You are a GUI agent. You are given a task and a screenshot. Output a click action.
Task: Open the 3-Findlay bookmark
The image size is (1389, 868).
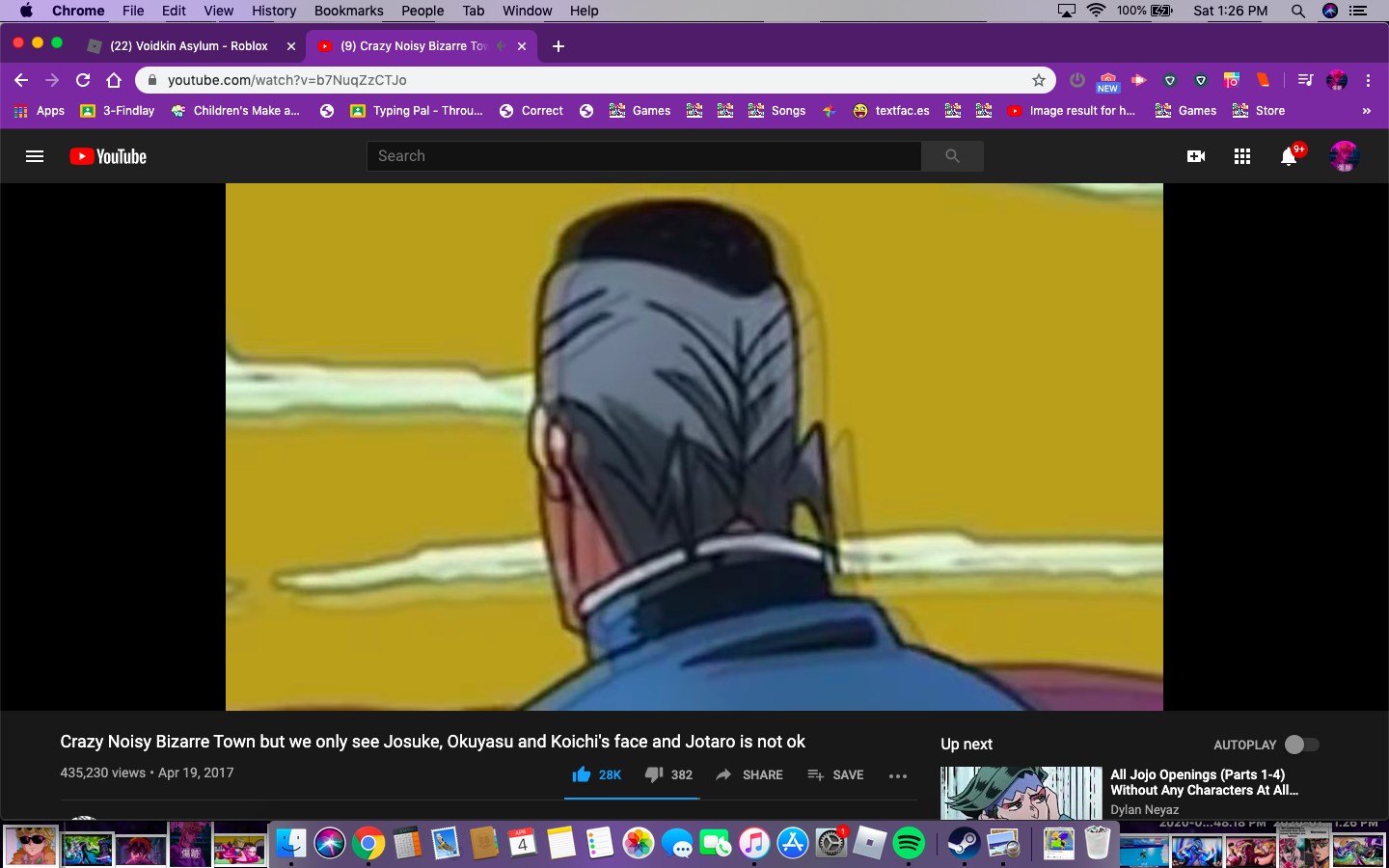(118, 111)
